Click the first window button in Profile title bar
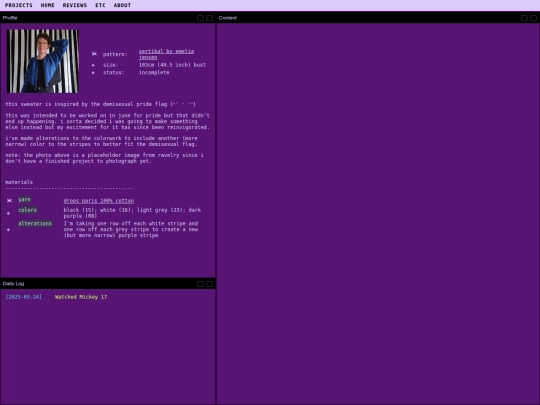The width and height of the screenshot is (540, 405). [200, 18]
